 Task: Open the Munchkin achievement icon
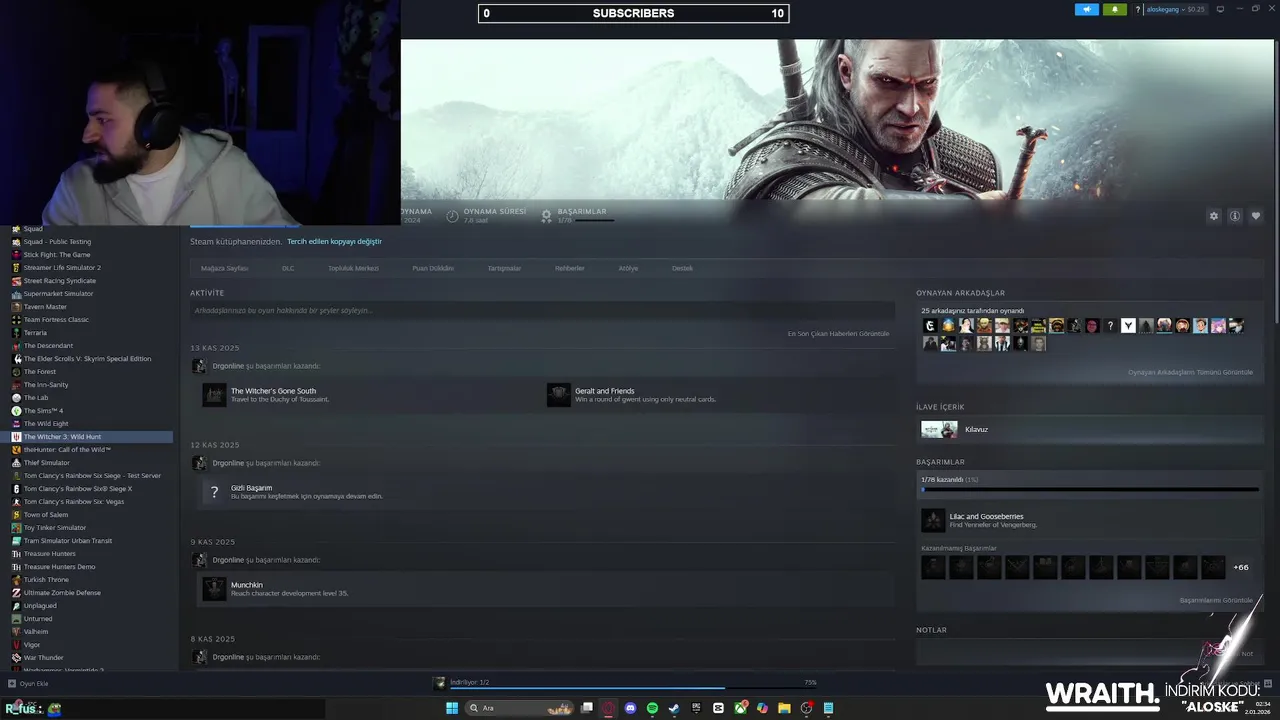pos(214,589)
